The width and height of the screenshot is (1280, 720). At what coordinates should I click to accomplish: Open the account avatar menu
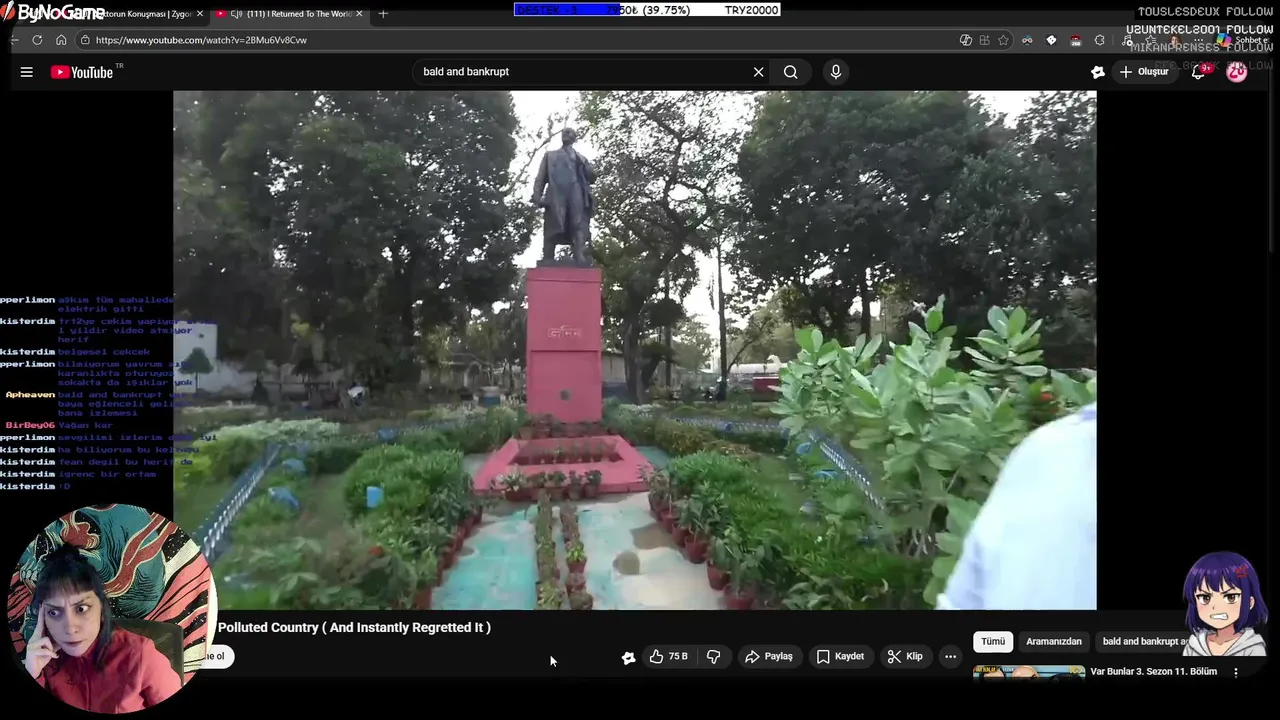1237,72
